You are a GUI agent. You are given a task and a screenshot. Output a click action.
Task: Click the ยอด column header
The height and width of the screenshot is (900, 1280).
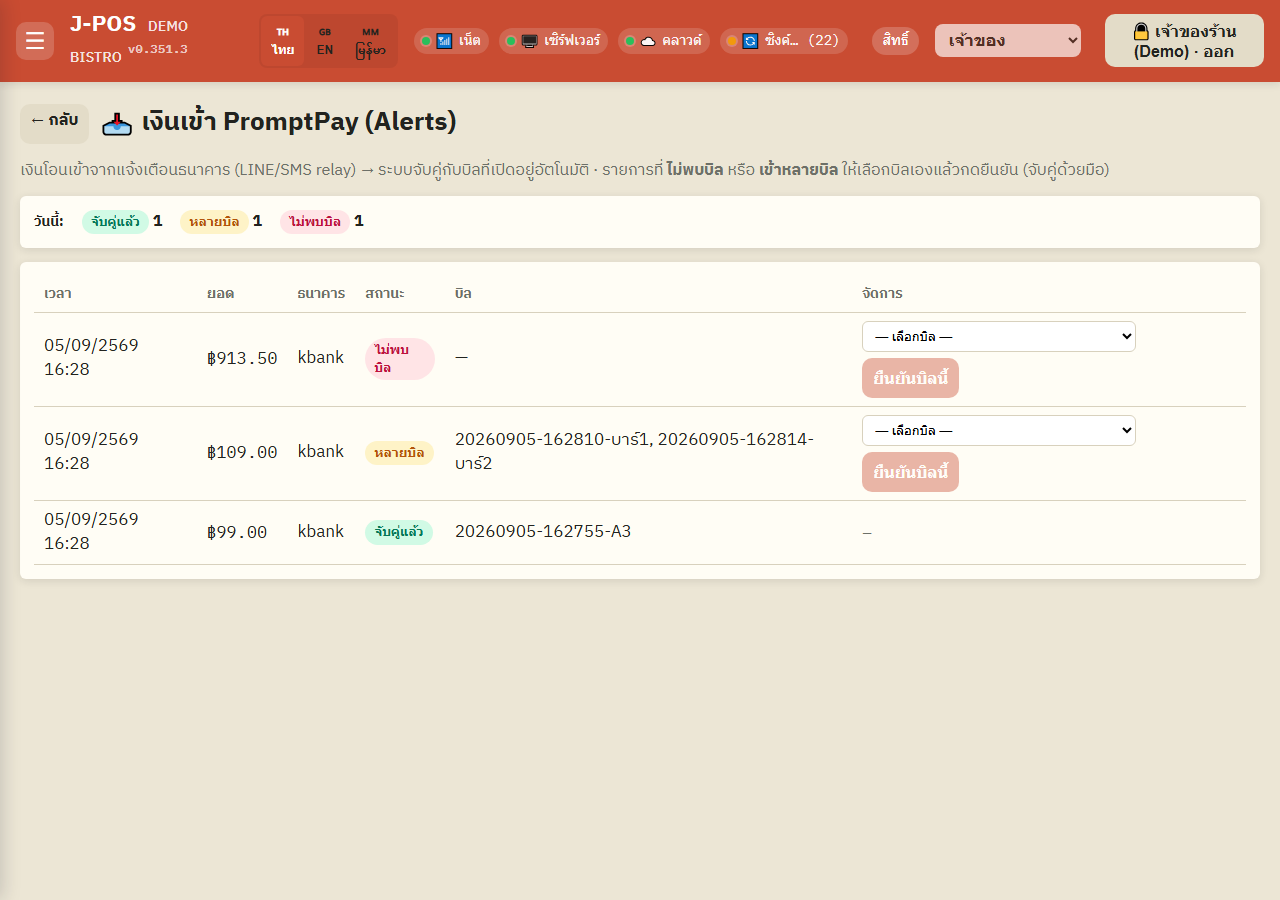(x=220, y=293)
